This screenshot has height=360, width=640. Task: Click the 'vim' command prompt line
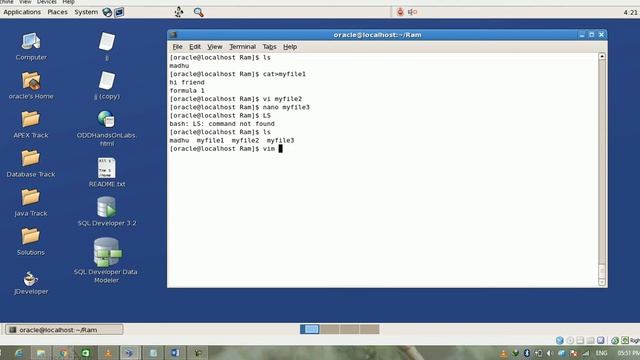pos(226,149)
